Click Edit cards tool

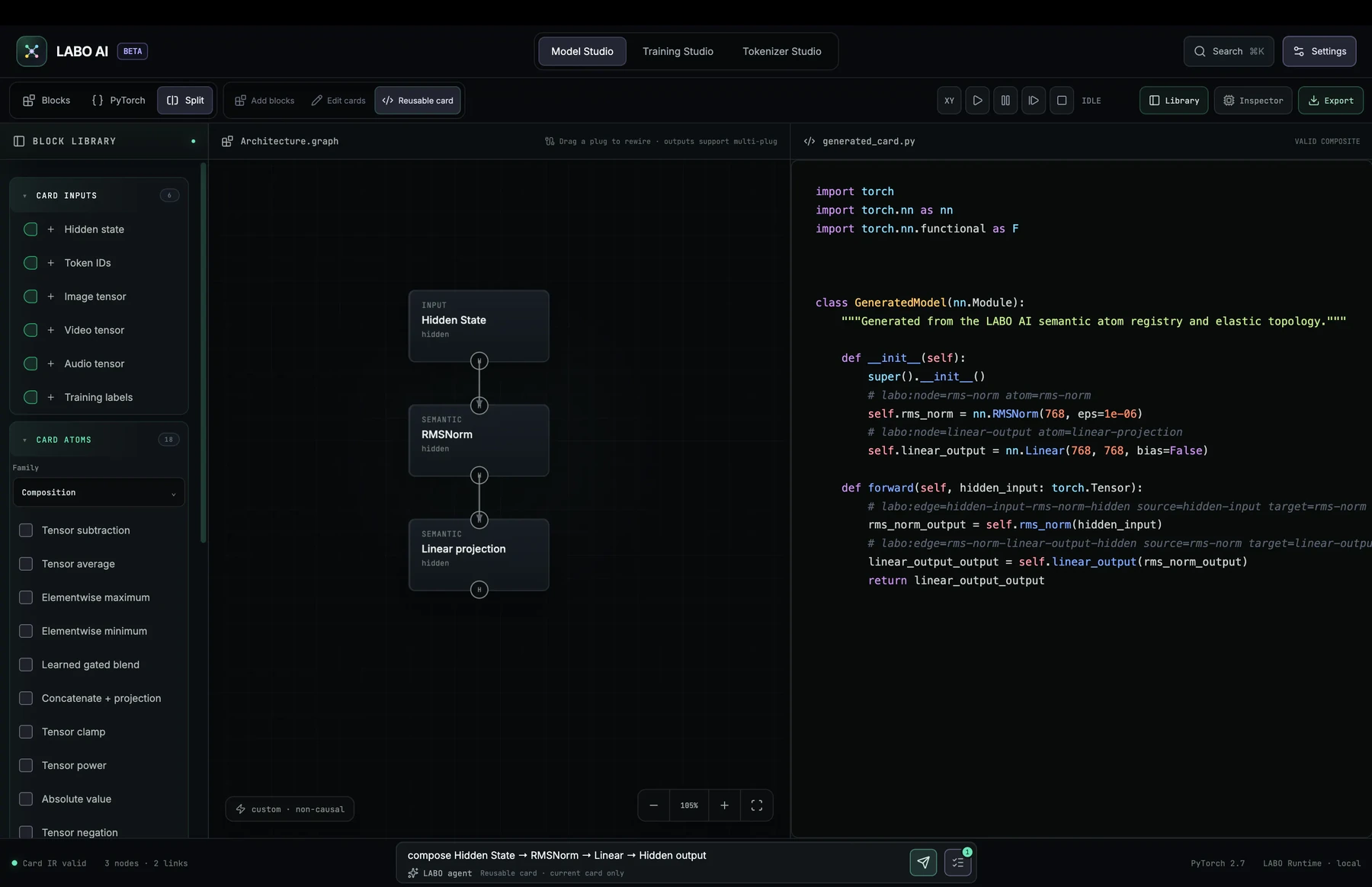(x=338, y=101)
